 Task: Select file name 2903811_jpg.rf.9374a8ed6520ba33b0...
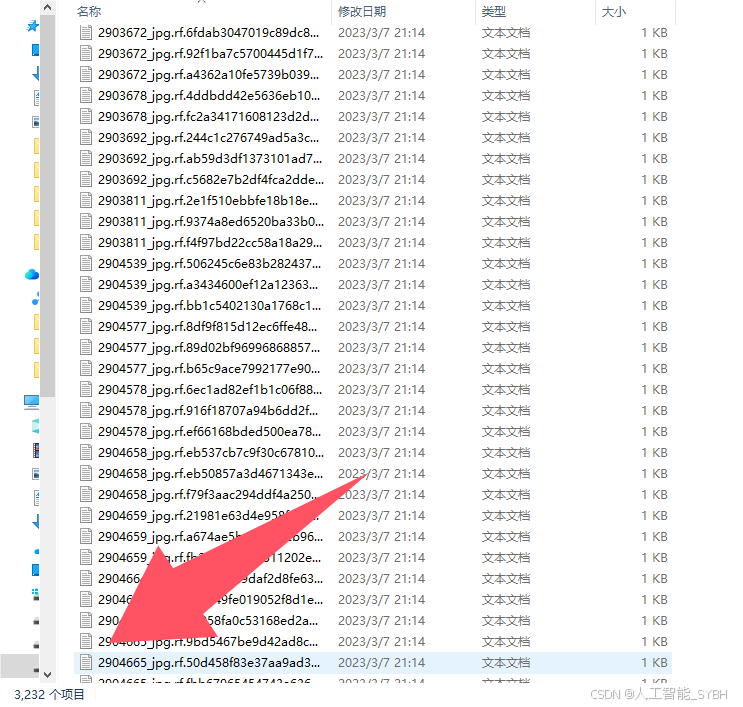pyautogui.click(x=211, y=222)
